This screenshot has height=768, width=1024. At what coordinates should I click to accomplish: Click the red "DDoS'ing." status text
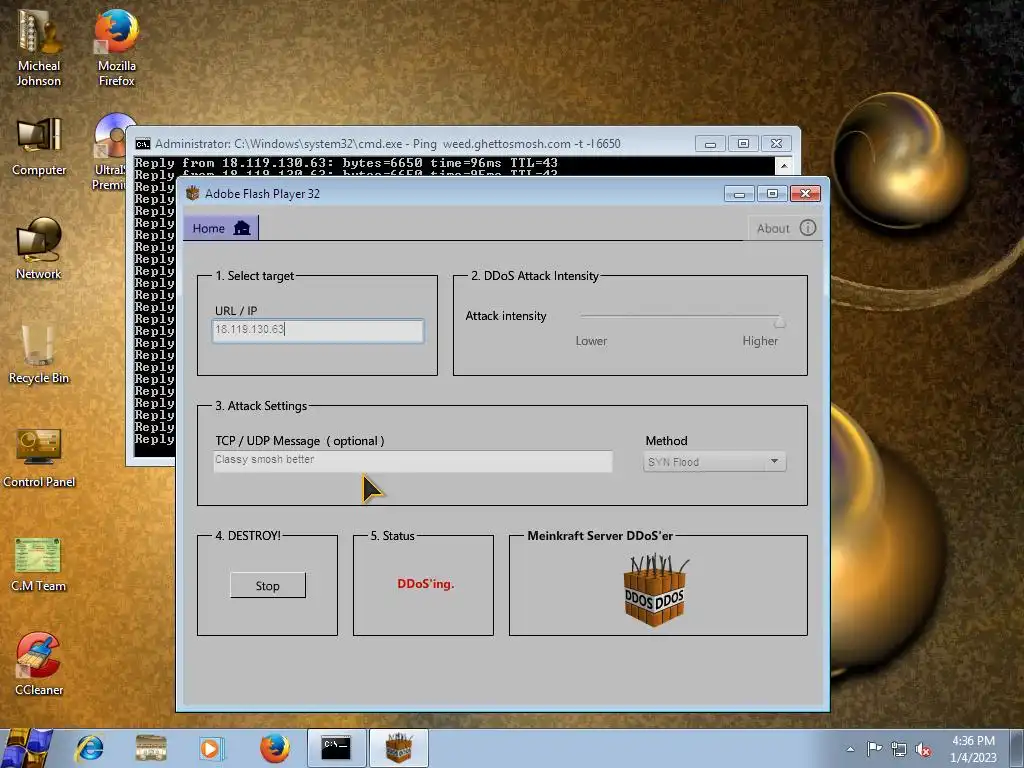426,584
